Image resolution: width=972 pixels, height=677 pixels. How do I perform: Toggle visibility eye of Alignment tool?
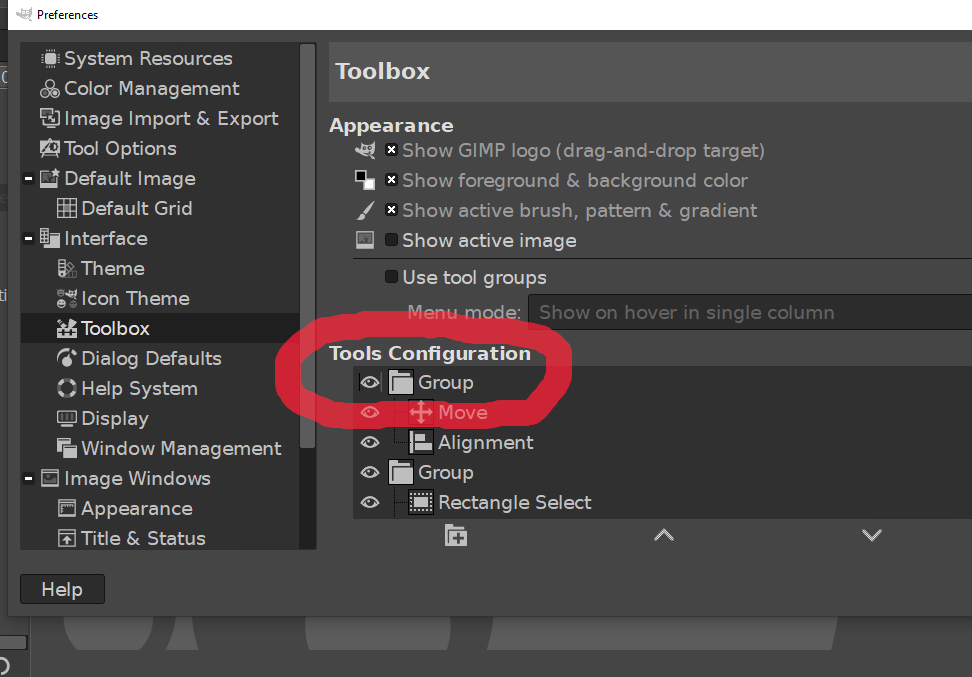[x=370, y=443]
